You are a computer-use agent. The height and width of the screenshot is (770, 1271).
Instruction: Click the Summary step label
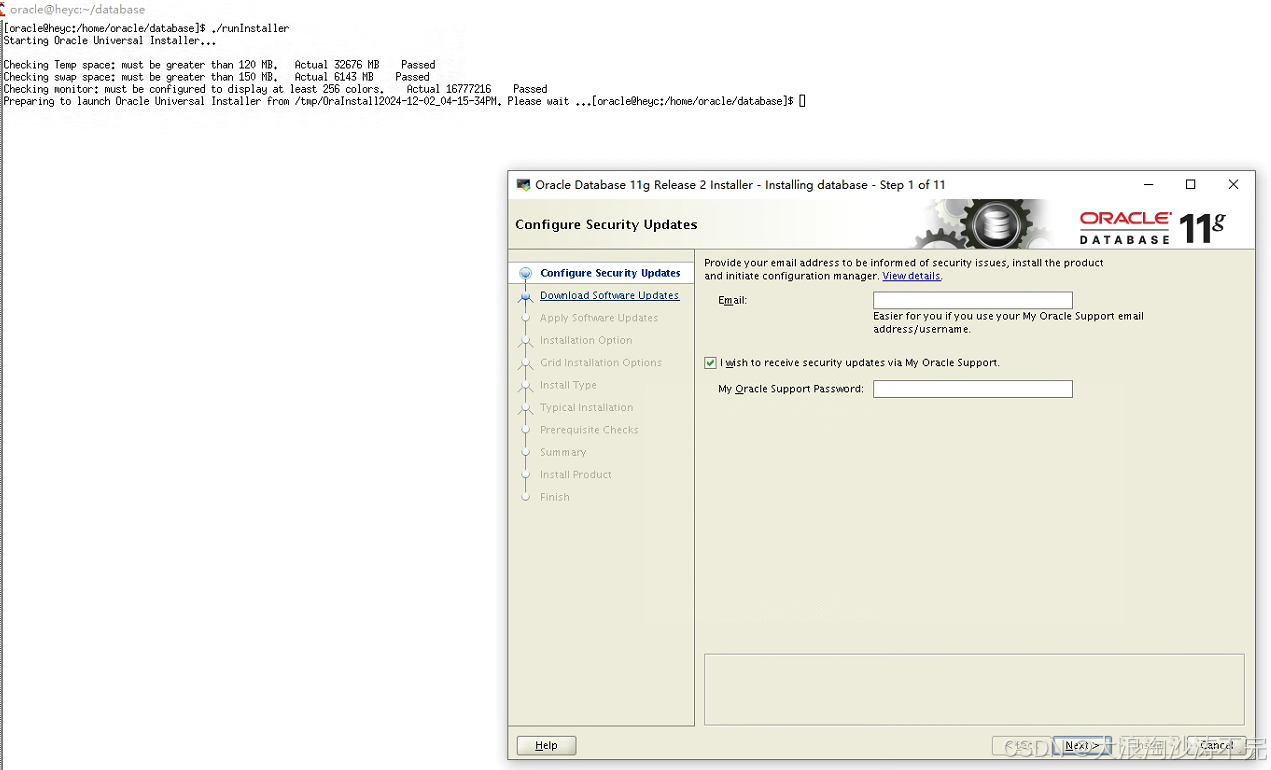(563, 452)
